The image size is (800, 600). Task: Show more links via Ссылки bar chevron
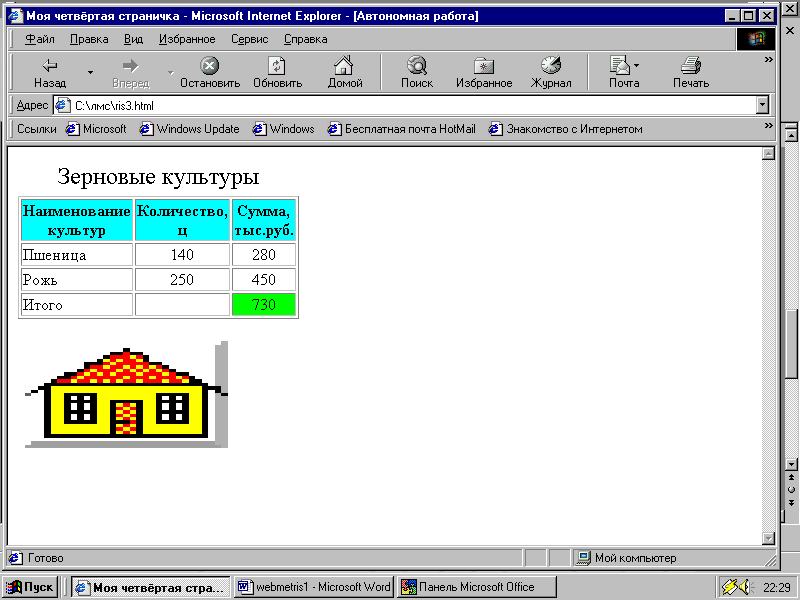click(768, 126)
